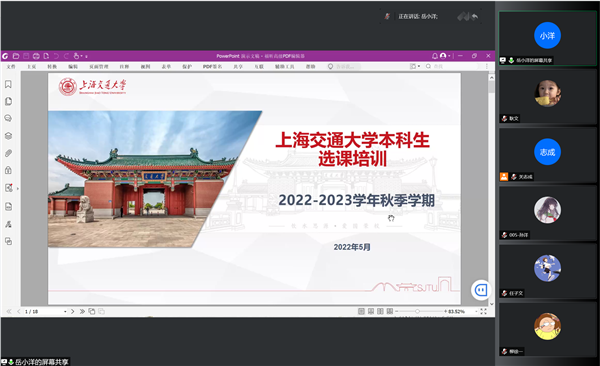This screenshot has height=366, width=600.
Task: Open the attachments paperclip panel
Action: 8,153
